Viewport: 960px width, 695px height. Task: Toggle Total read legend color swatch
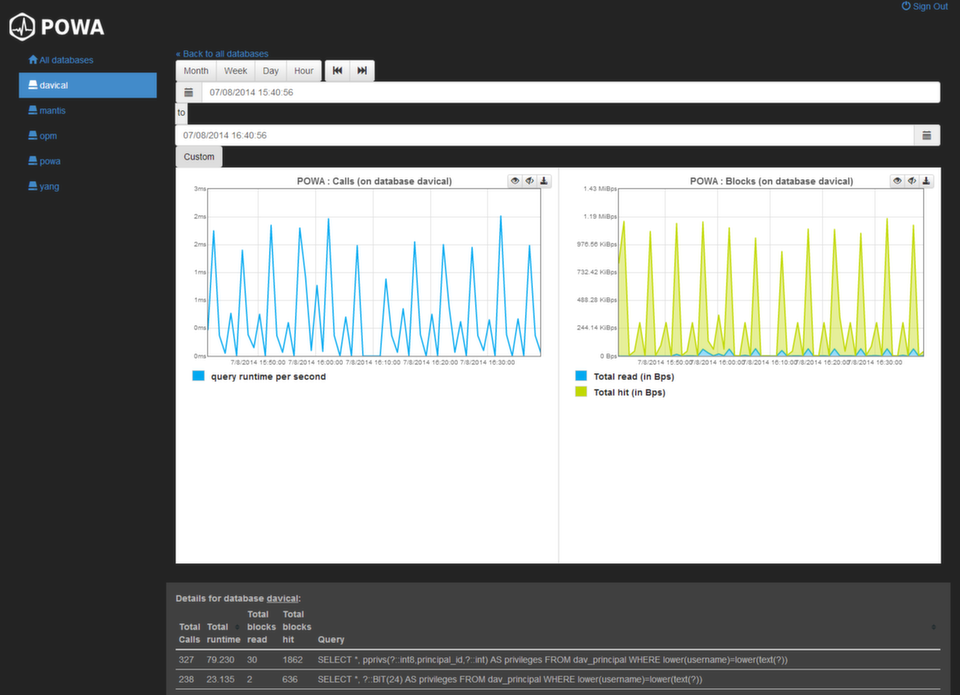point(581,376)
